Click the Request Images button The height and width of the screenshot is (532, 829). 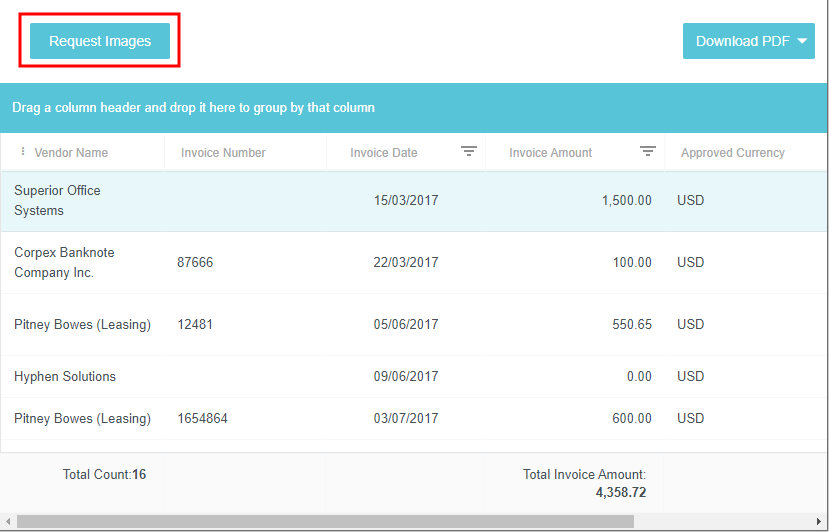pos(100,41)
